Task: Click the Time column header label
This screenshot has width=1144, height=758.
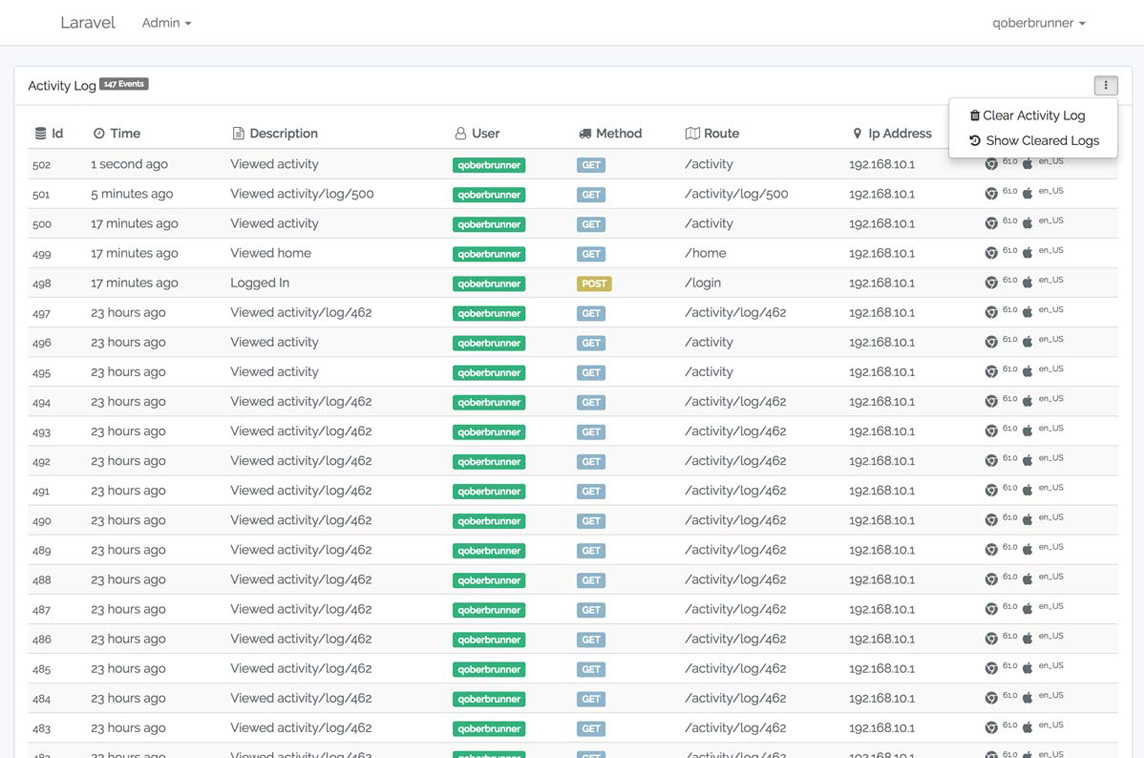Action: coord(125,134)
